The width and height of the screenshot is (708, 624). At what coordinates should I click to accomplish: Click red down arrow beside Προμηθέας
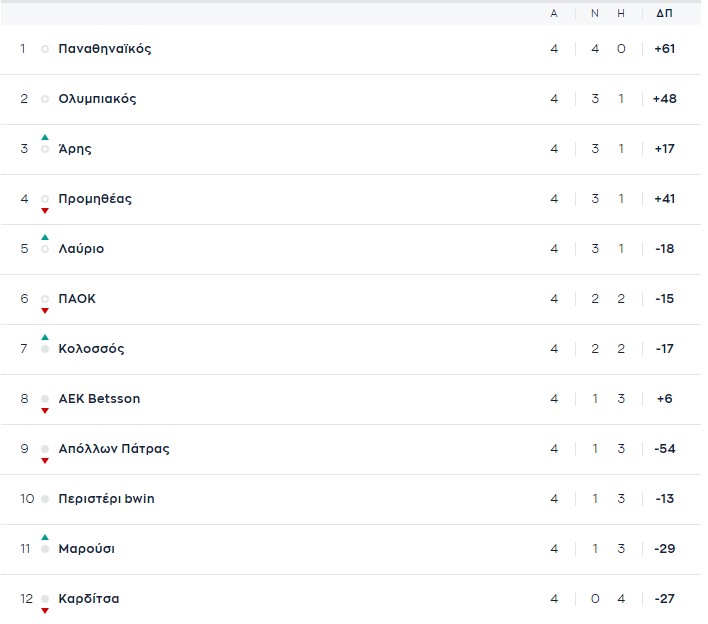[45, 211]
